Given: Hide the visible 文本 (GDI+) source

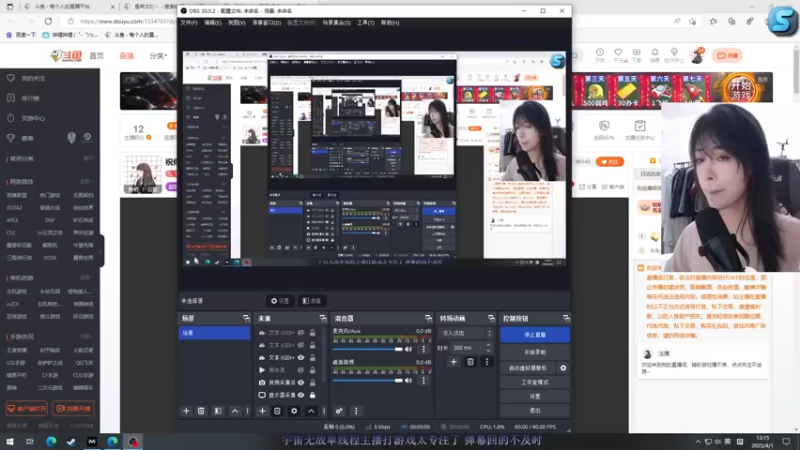Looking at the screenshot, I should coord(301,358).
